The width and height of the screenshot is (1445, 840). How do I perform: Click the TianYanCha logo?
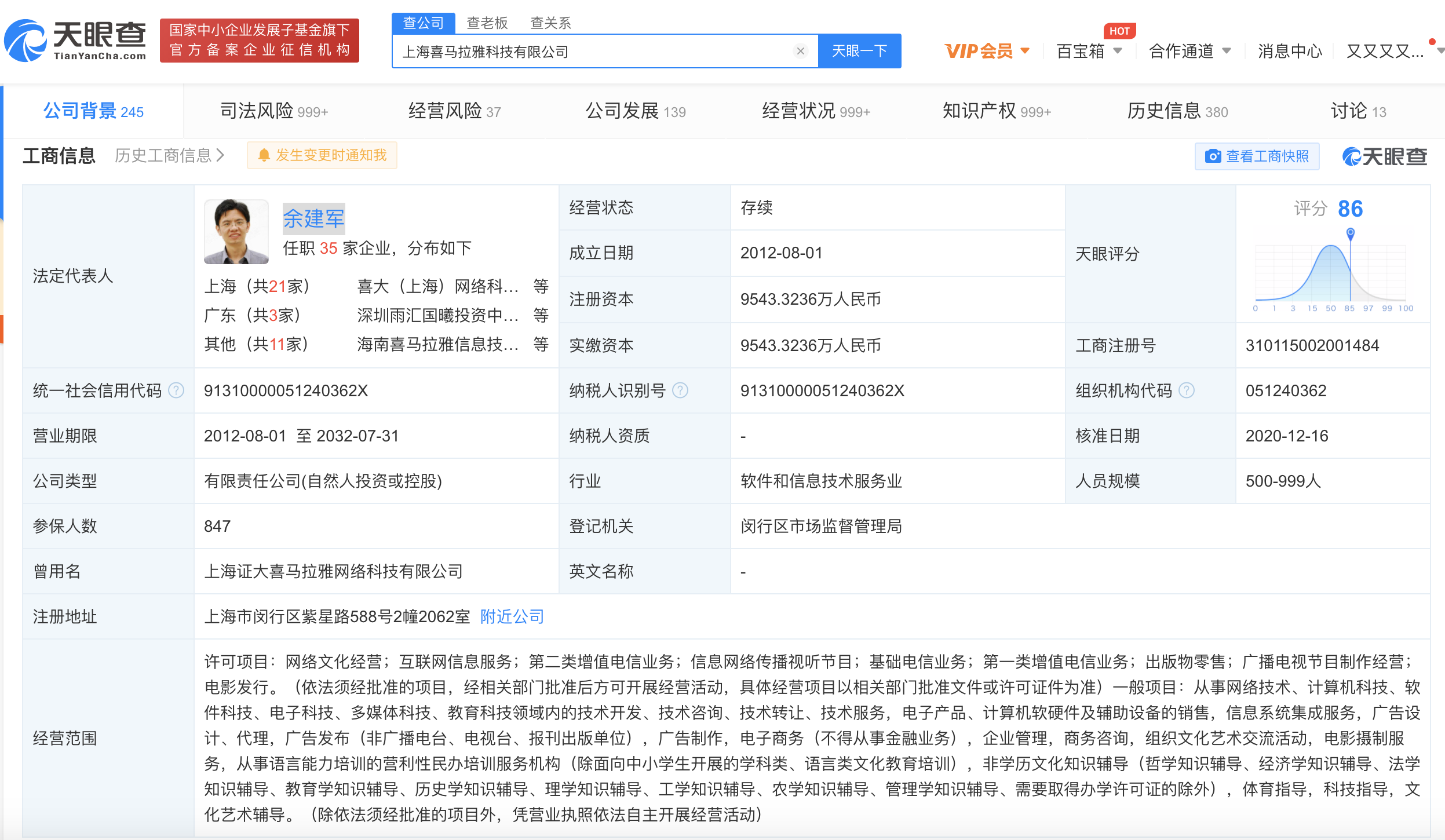(x=75, y=41)
